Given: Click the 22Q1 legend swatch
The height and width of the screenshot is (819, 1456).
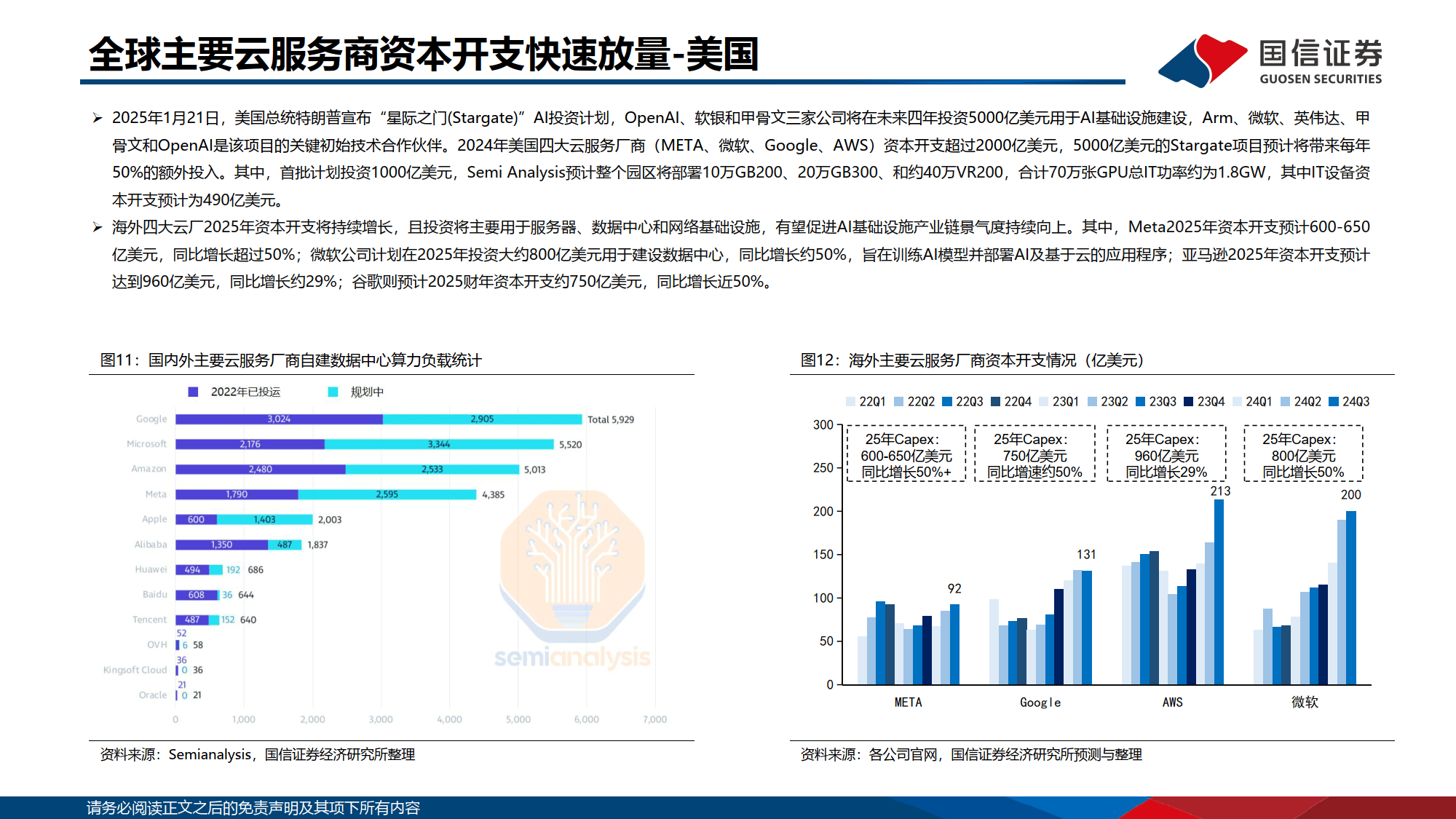Looking at the screenshot, I should (x=850, y=402).
